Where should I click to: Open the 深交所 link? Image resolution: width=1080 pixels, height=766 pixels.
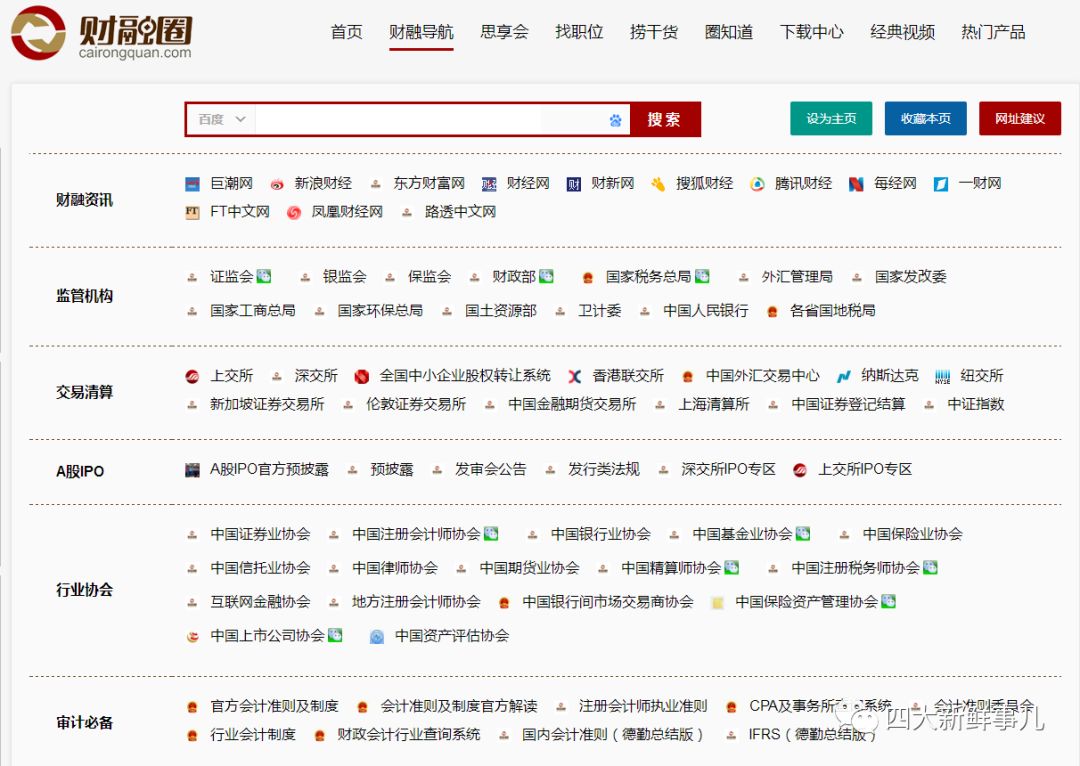click(x=316, y=375)
